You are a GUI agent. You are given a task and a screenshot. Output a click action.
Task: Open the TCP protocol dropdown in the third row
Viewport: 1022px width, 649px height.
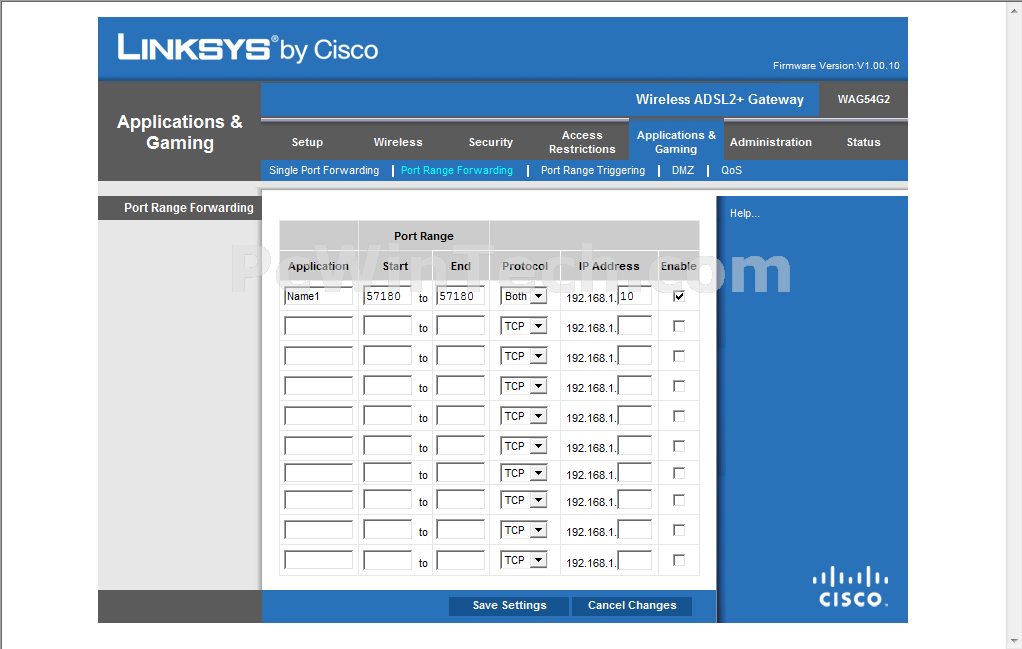(523, 356)
